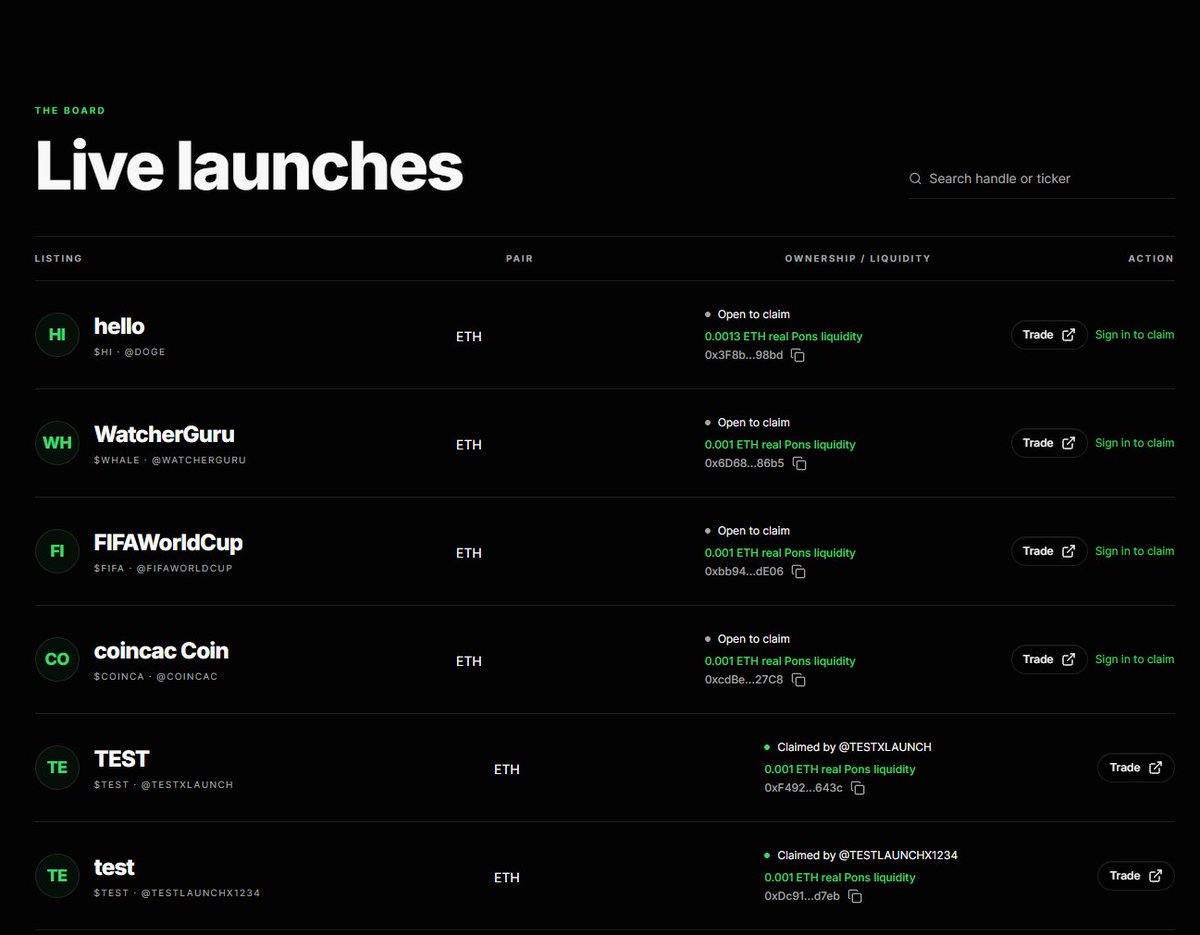The height and width of the screenshot is (935, 1200).
Task: Focus the Search handle or ticker field
Action: point(1041,178)
